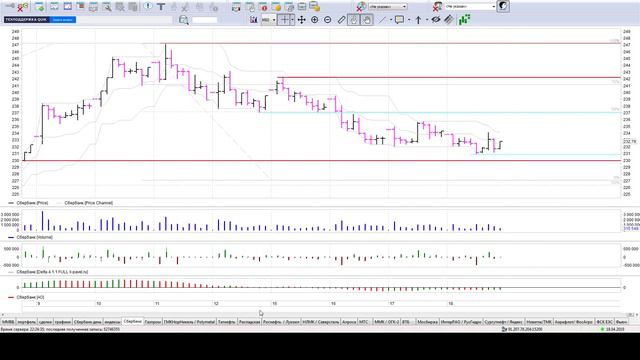Select the pencil edit tool

(x=341, y=20)
